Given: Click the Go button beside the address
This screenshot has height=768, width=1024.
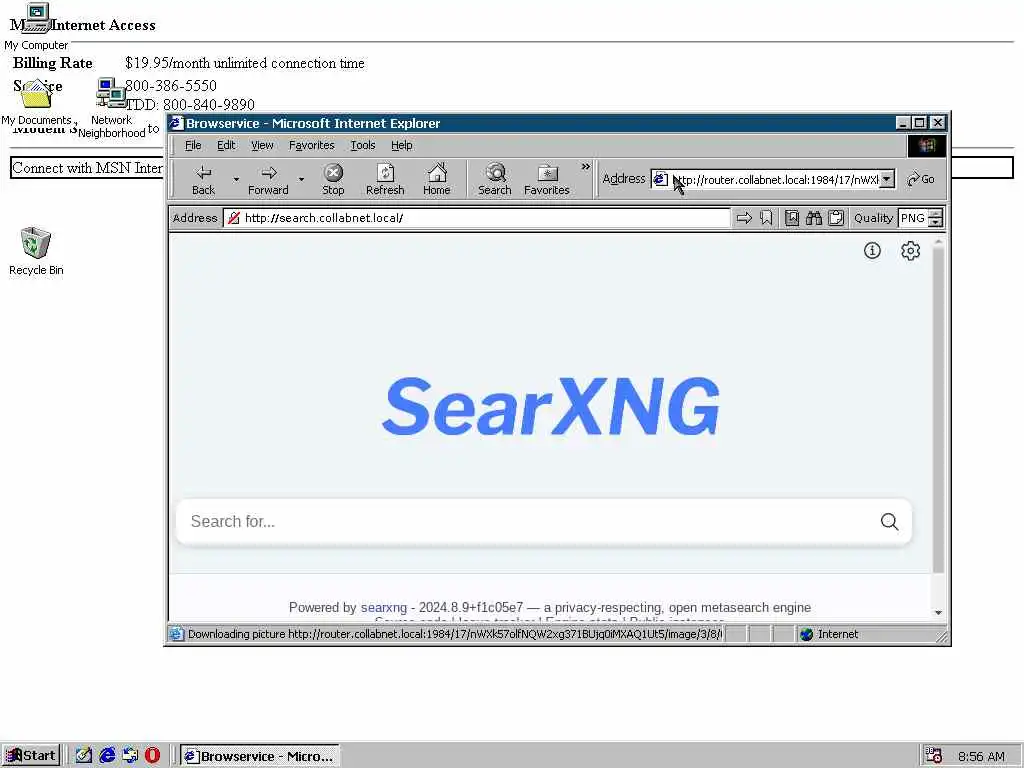Looking at the screenshot, I should click(921, 179).
